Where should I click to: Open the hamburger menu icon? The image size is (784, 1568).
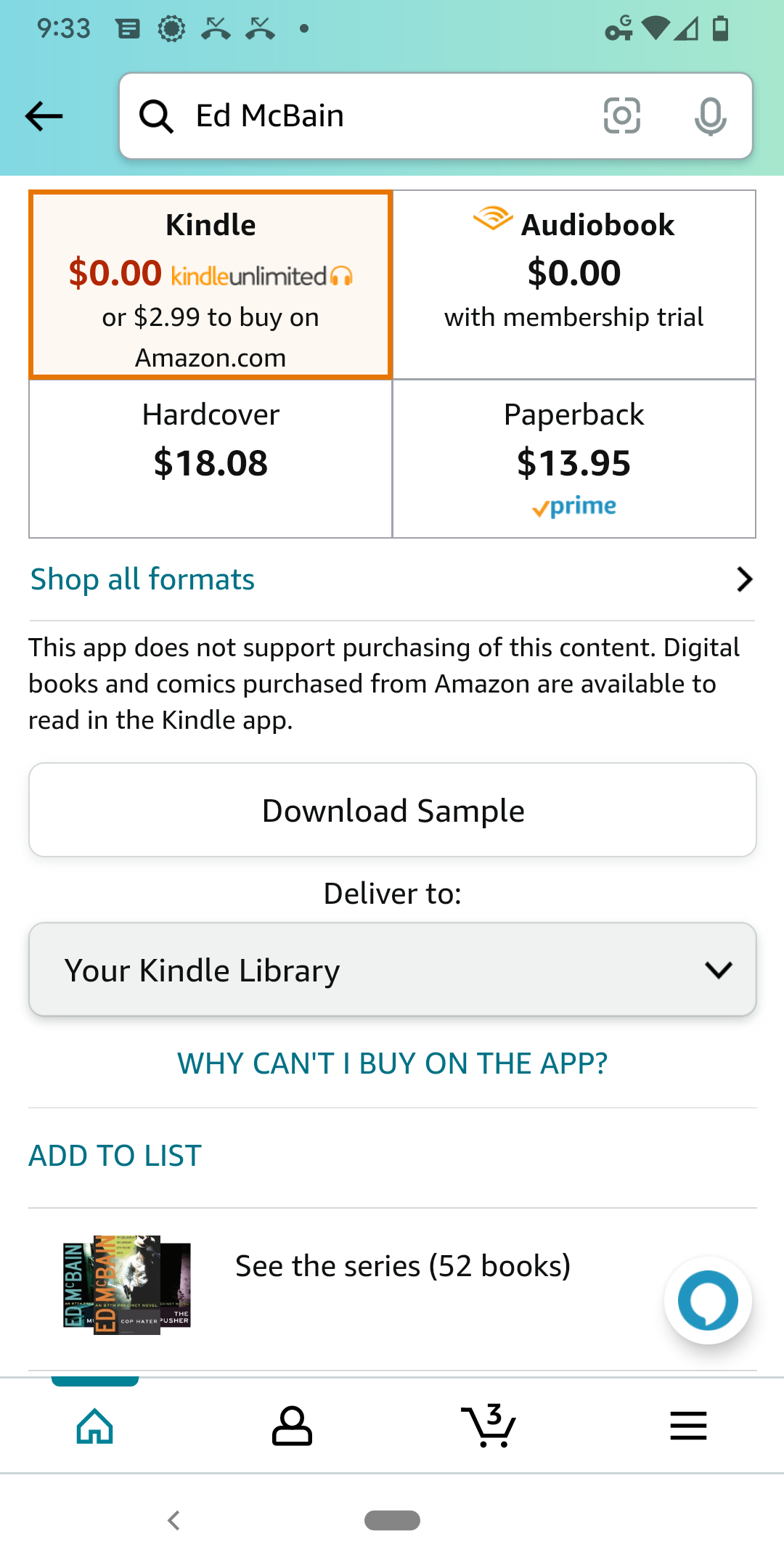(x=687, y=1426)
